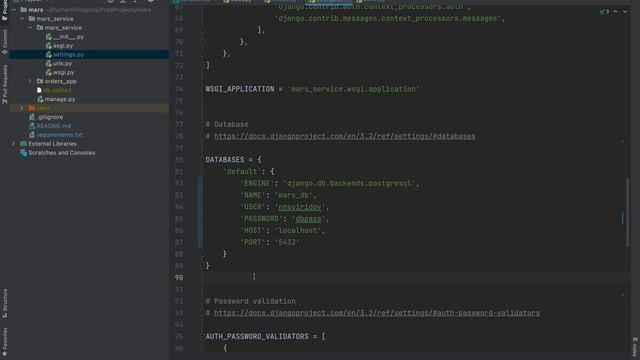The width and height of the screenshot is (640, 360).
Task: Collapse the inner mars_service package
Action: click(x=30, y=28)
